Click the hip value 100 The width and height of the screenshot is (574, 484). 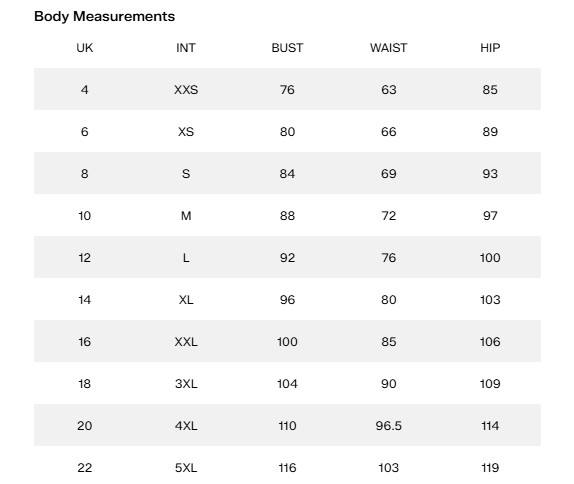pos(490,258)
